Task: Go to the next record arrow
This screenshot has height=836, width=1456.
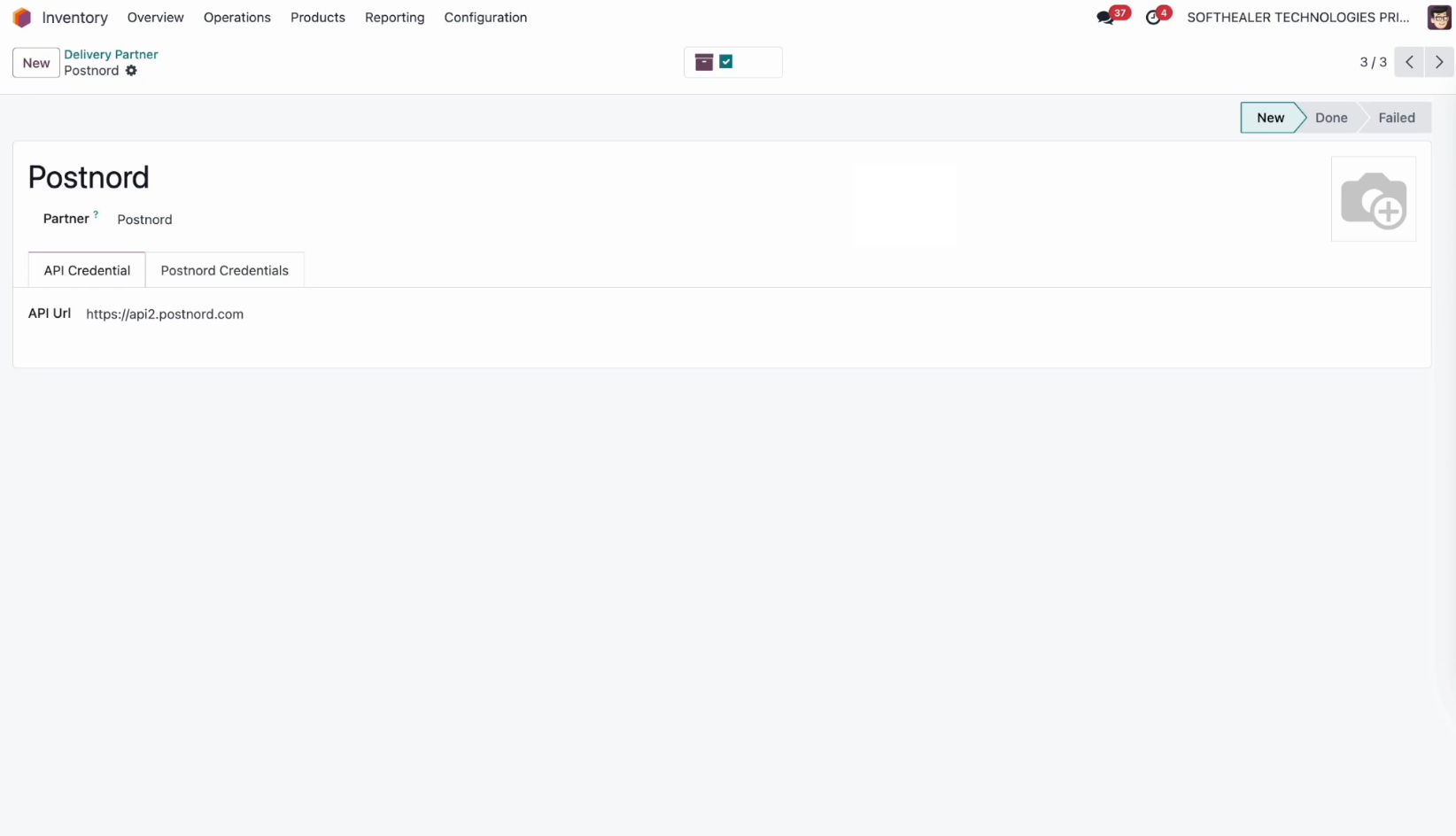Action: (x=1439, y=62)
